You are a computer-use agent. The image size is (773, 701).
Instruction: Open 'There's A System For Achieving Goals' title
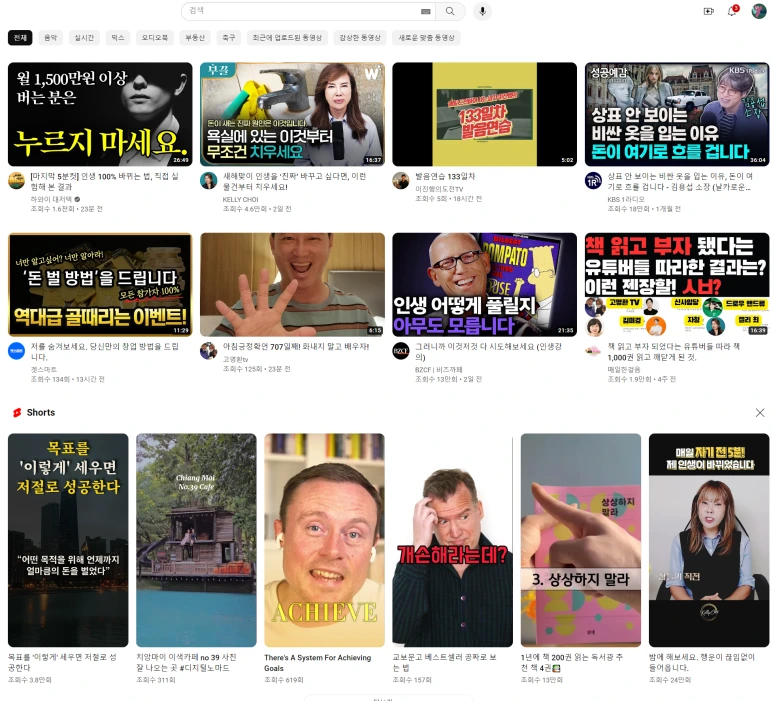(x=317, y=663)
